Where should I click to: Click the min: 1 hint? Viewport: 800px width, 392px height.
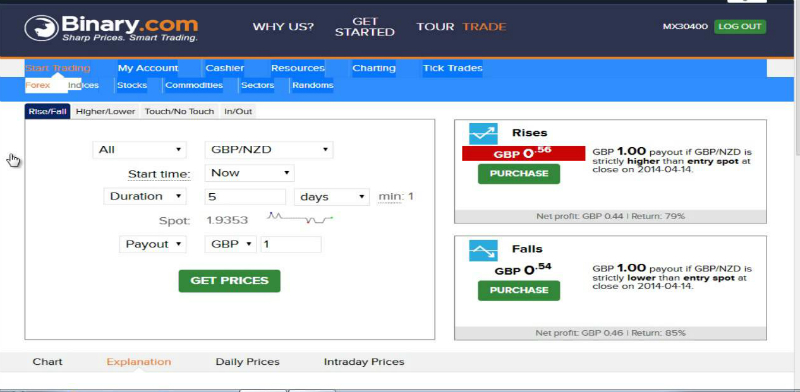pyautogui.click(x=396, y=197)
